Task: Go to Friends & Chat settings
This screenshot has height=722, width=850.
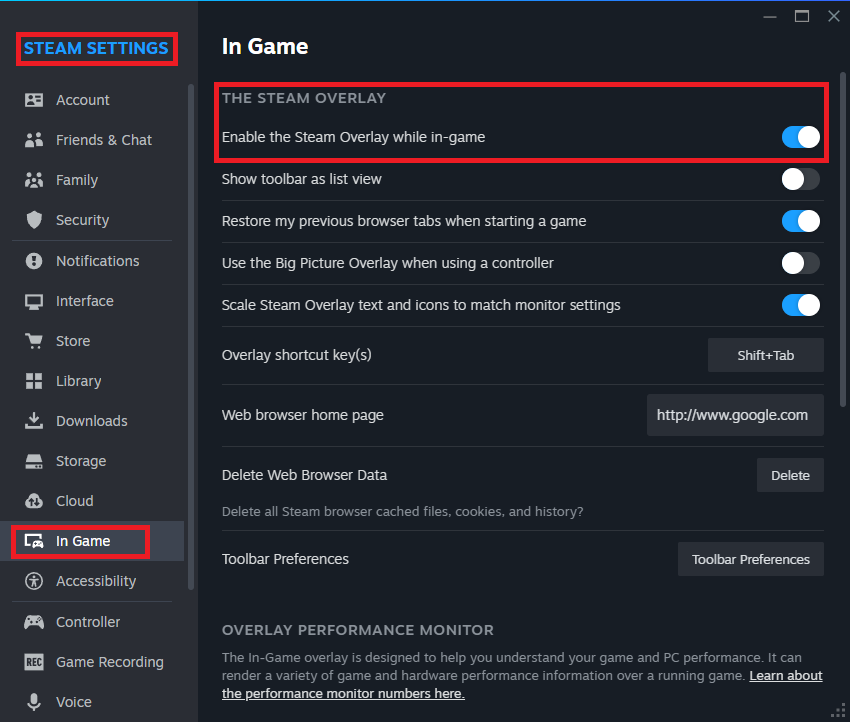Action: click(x=92, y=140)
